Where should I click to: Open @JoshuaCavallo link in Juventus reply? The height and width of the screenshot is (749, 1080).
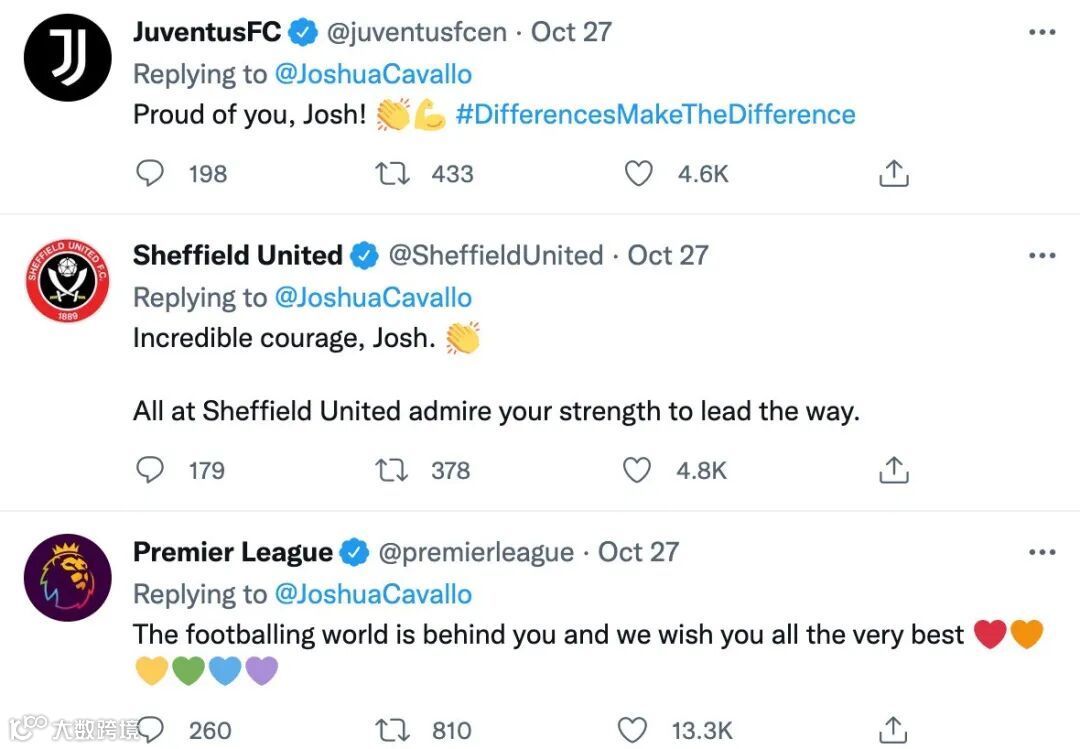[x=373, y=74]
